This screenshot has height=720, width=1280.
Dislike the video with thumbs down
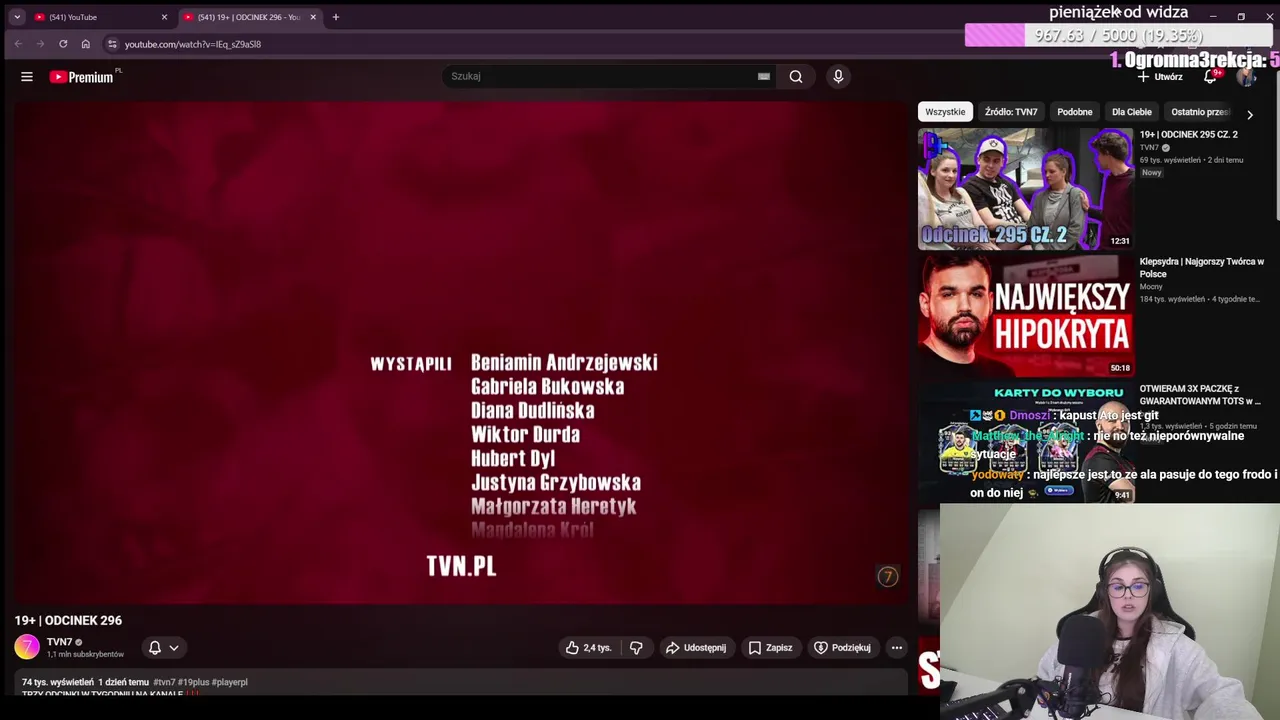click(x=636, y=648)
